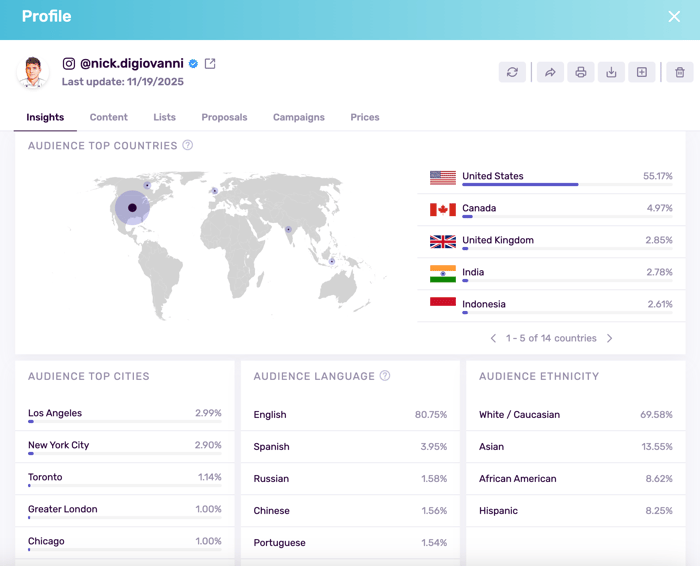The image size is (700, 566).
Task: Go to next page of countries
Action: 610,339
